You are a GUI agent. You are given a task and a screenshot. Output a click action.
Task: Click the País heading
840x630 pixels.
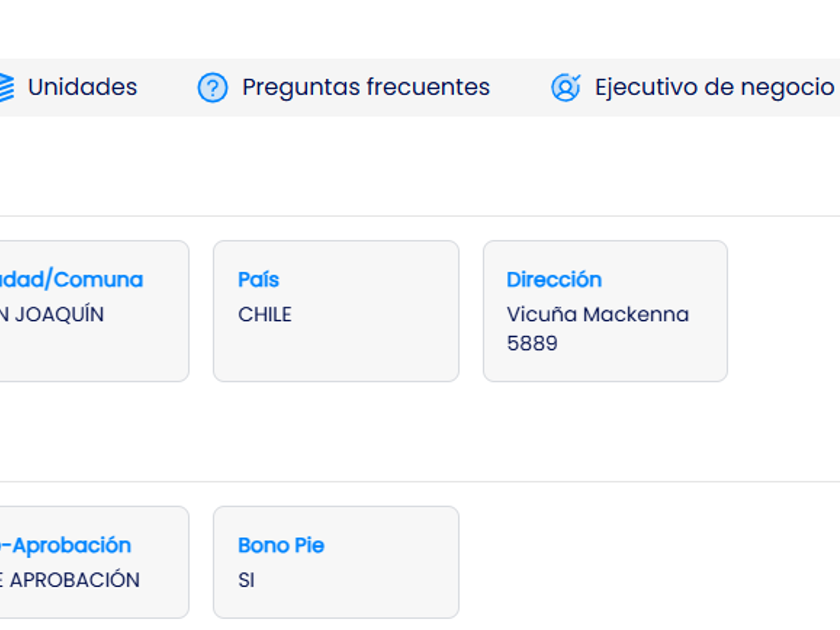258,280
